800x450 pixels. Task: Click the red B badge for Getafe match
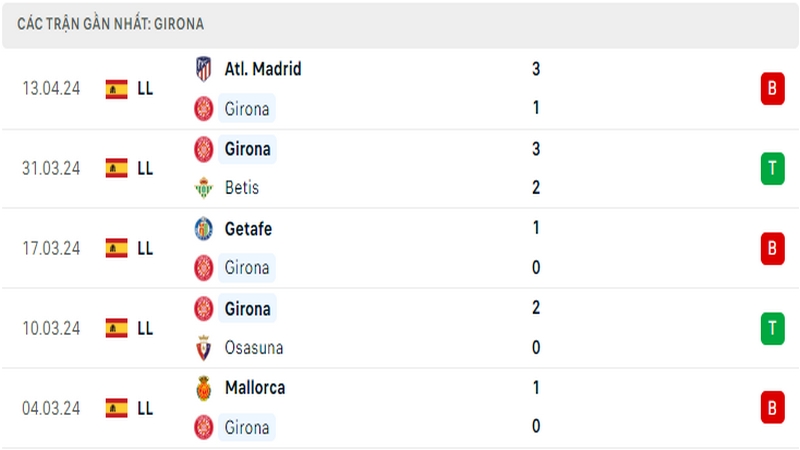pyautogui.click(x=772, y=248)
